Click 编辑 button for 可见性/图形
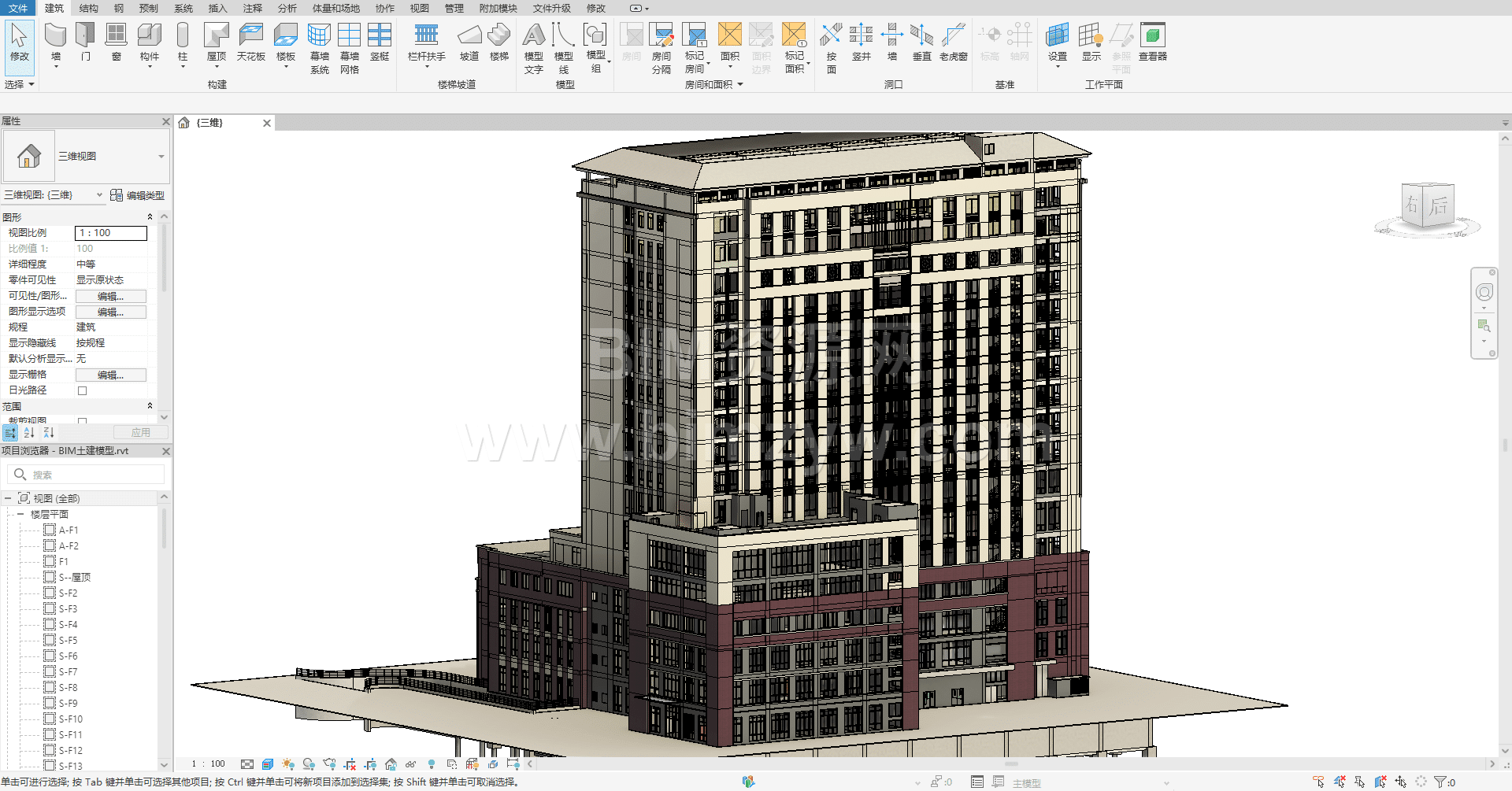1512x791 pixels. coord(110,296)
